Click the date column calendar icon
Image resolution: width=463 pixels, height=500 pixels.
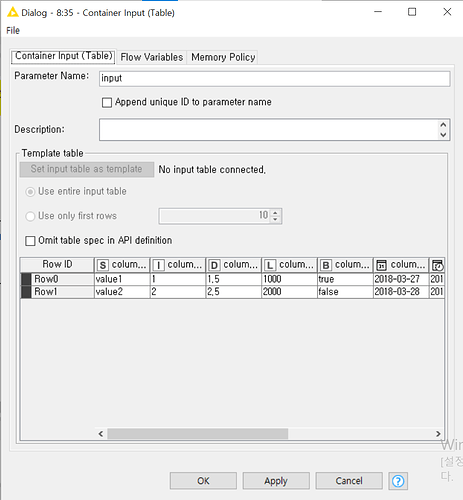tap(381, 265)
